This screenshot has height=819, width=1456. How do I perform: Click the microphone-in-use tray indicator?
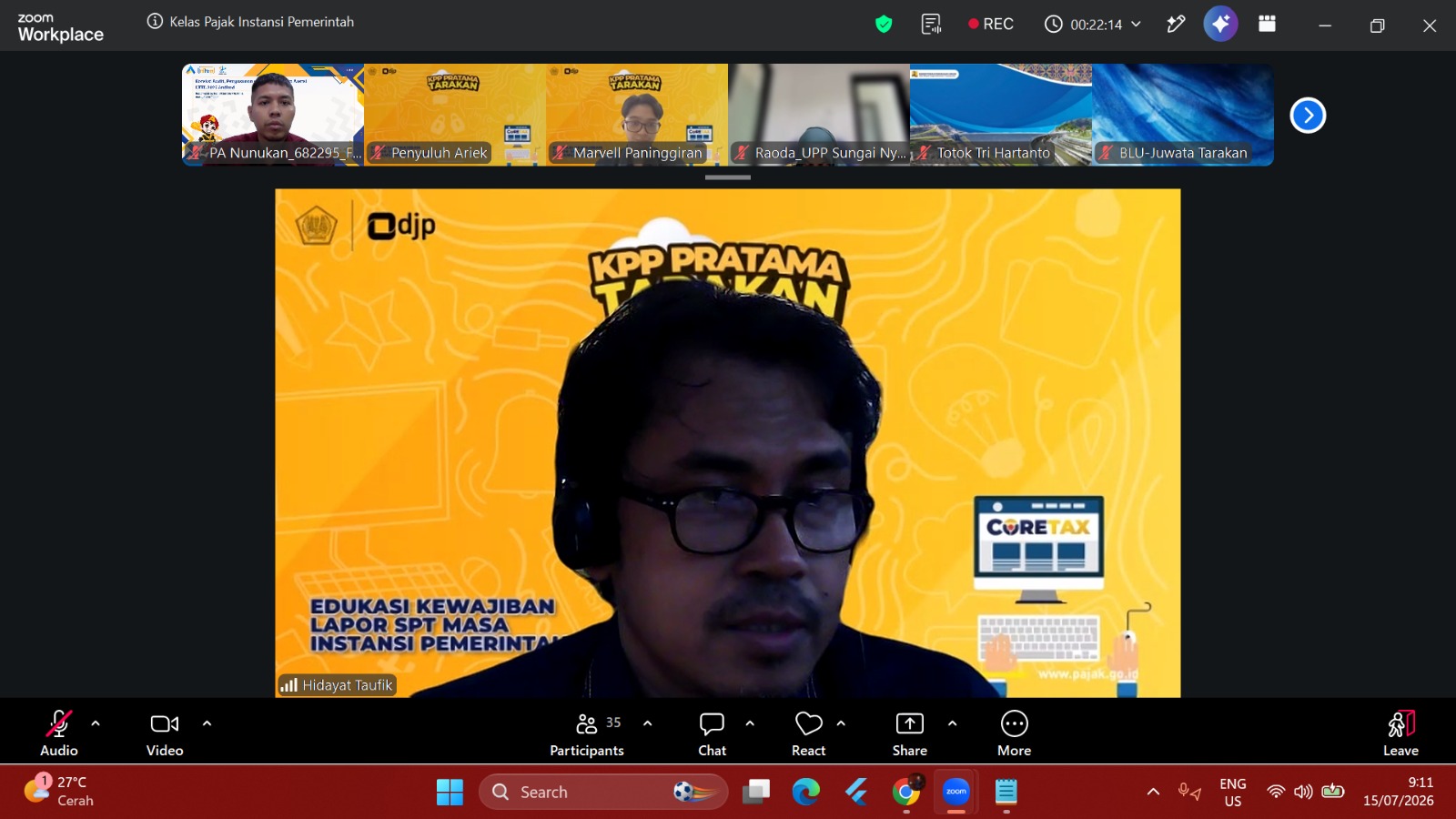click(1189, 792)
